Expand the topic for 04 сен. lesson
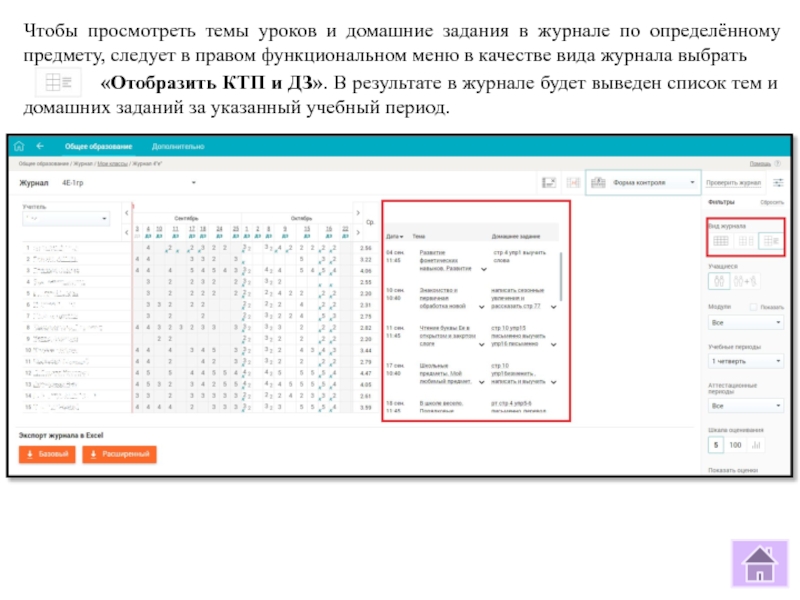 coord(483,269)
